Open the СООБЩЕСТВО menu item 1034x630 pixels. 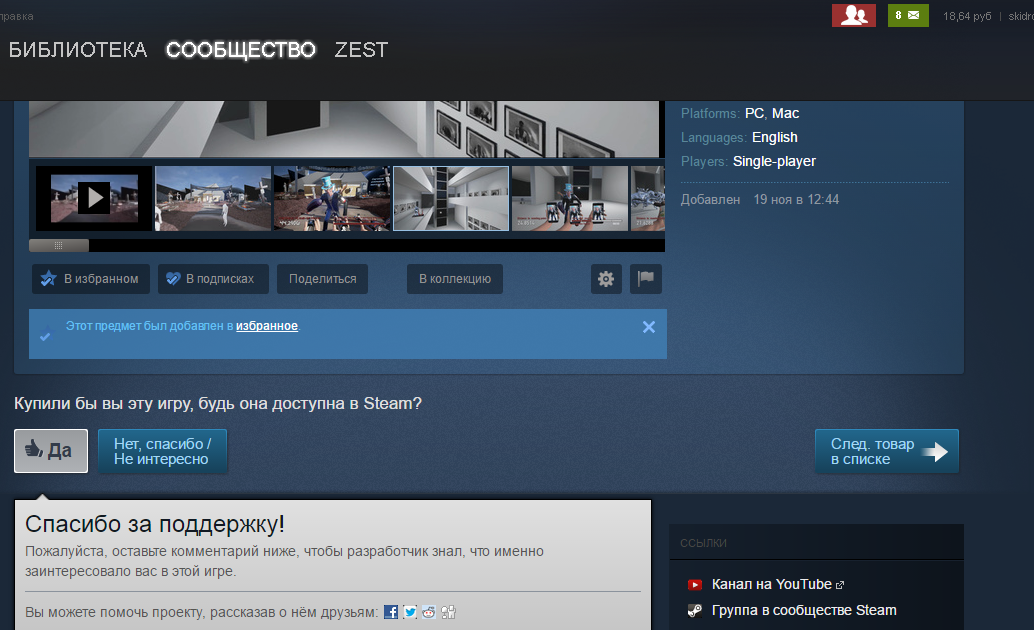point(241,50)
